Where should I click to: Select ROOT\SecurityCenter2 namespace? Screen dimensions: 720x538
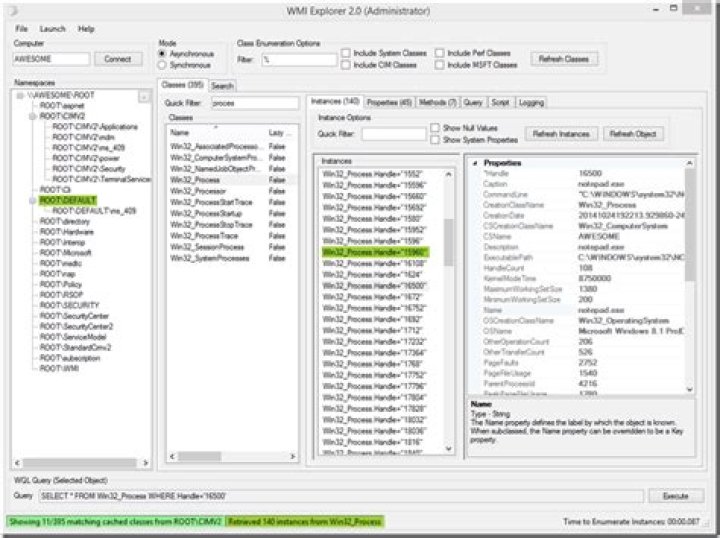[76, 326]
